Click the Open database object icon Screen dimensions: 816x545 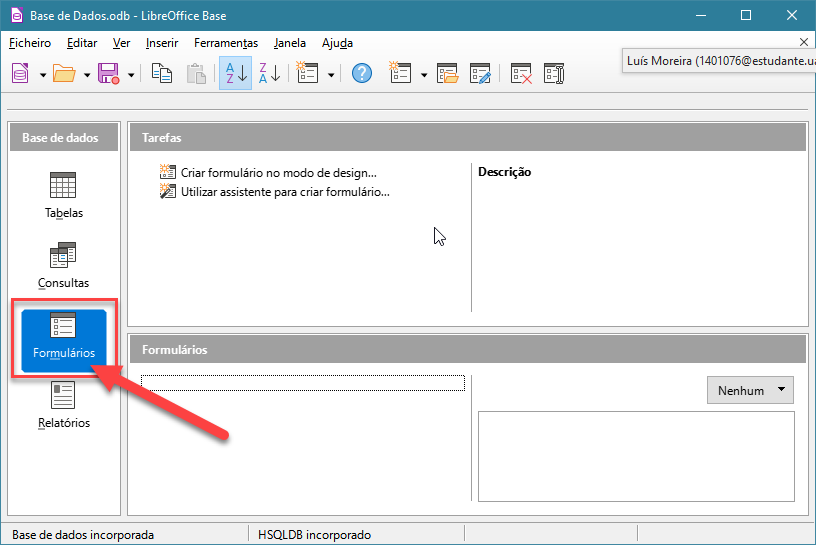(448, 73)
